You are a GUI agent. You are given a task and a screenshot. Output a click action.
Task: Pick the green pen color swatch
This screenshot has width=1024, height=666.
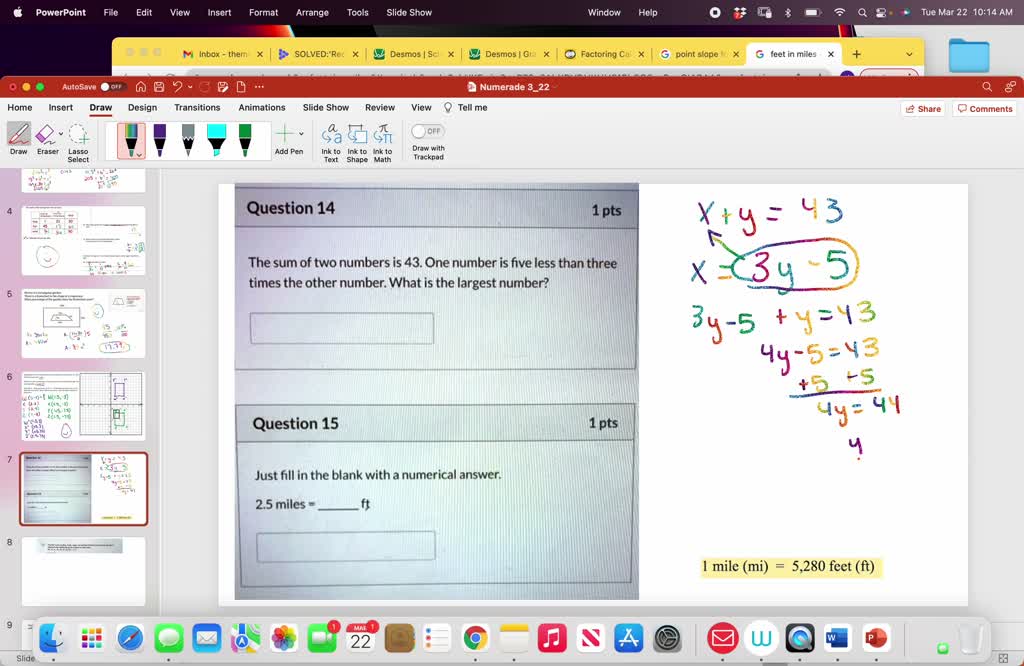click(x=244, y=137)
